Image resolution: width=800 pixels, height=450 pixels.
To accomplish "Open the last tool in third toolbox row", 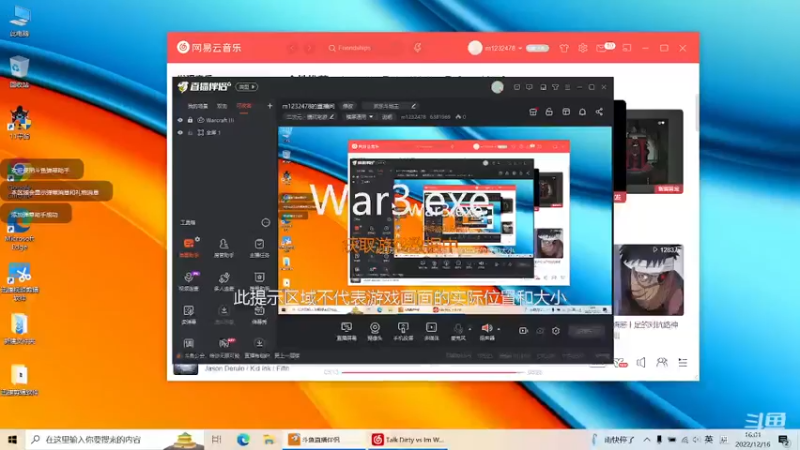I will tap(259, 315).
